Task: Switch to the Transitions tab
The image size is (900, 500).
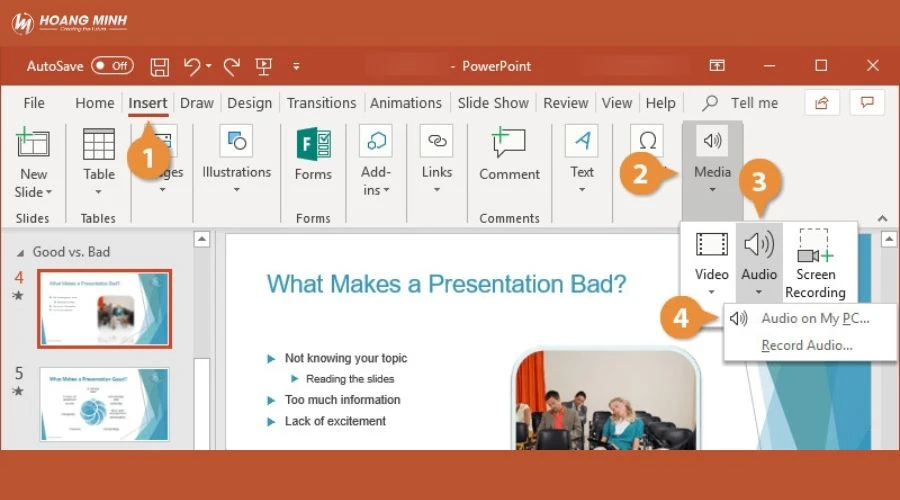Action: pyautogui.click(x=321, y=103)
